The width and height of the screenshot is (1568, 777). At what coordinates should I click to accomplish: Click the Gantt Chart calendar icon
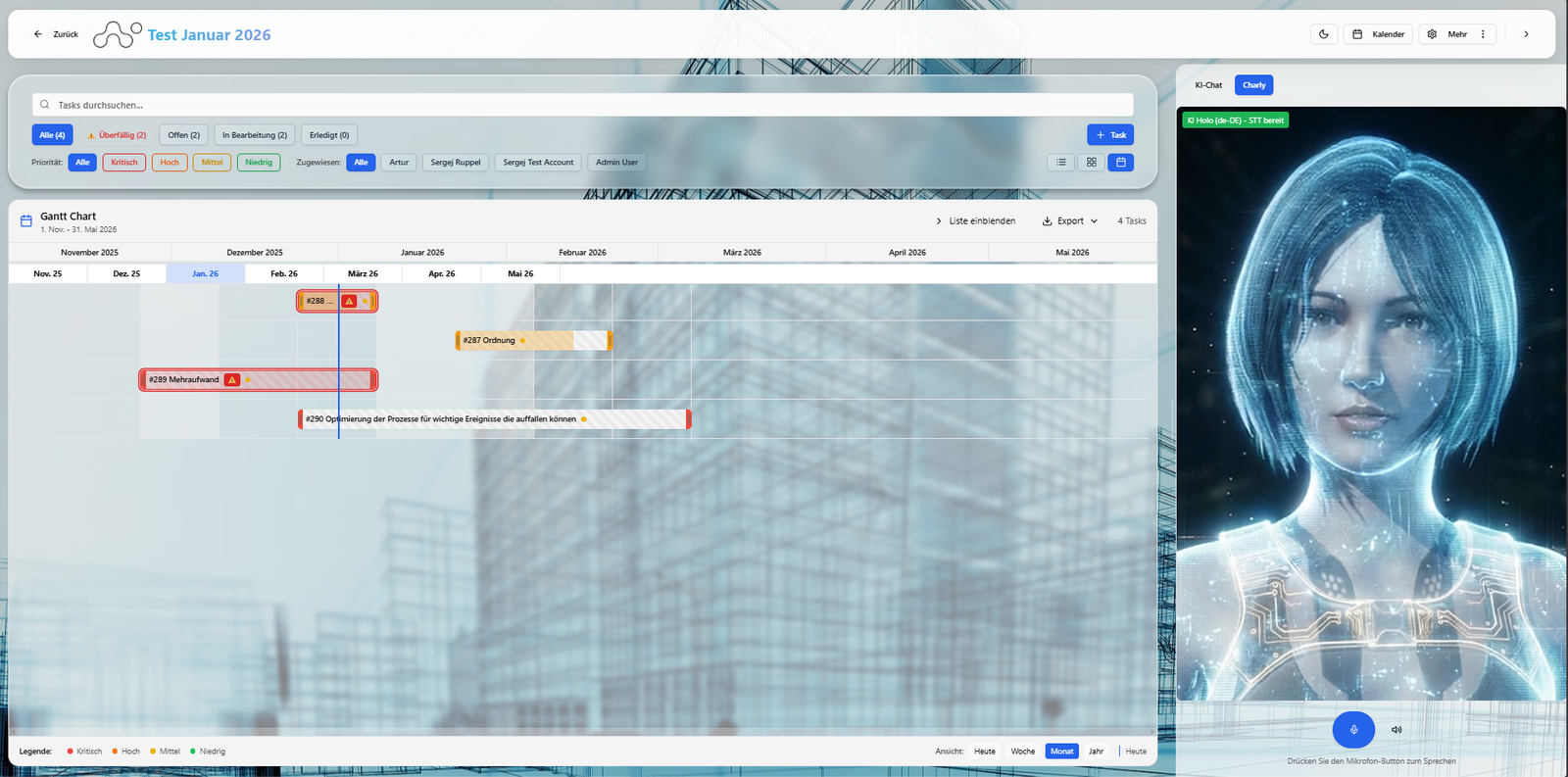click(x=26, y=221)
